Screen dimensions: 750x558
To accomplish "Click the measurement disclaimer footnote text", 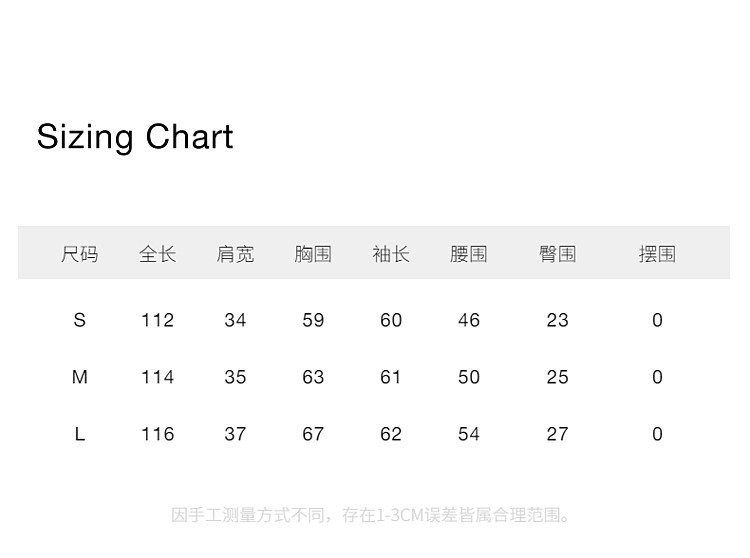I will [x=373, y=516].
